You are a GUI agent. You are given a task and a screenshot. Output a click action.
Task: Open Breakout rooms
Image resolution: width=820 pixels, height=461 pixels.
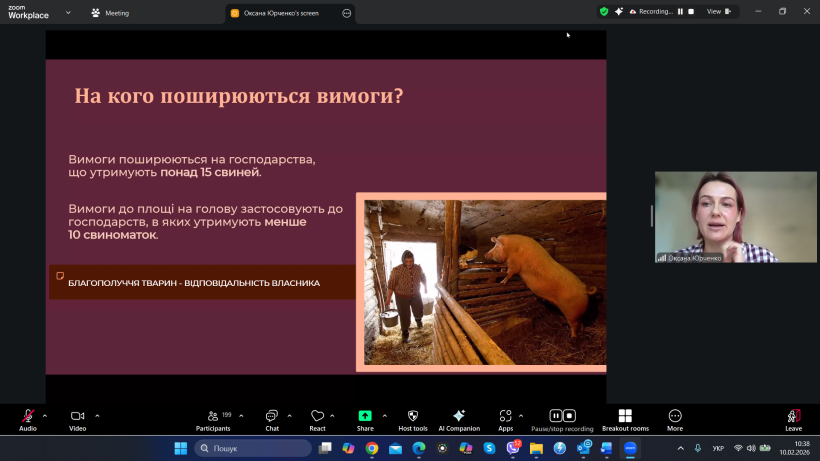point(625,416)
